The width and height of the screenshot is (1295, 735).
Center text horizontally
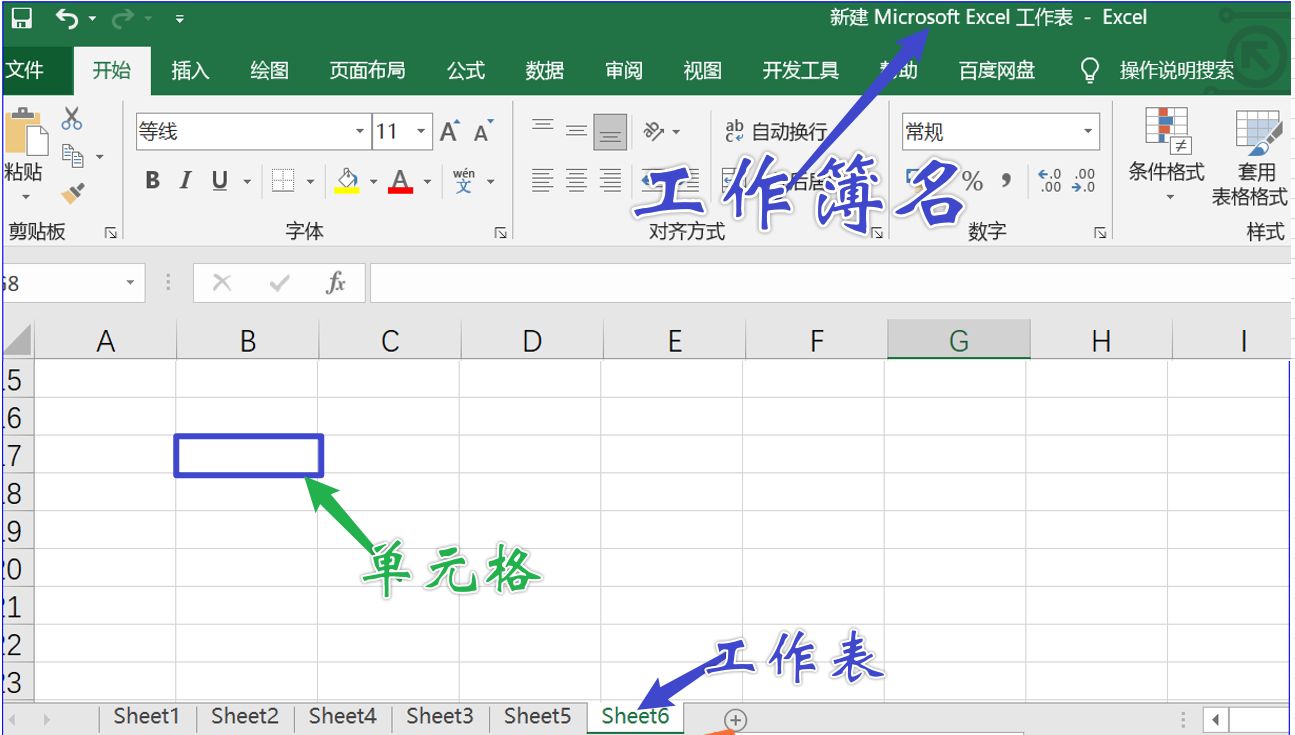[x=577, y=180]
